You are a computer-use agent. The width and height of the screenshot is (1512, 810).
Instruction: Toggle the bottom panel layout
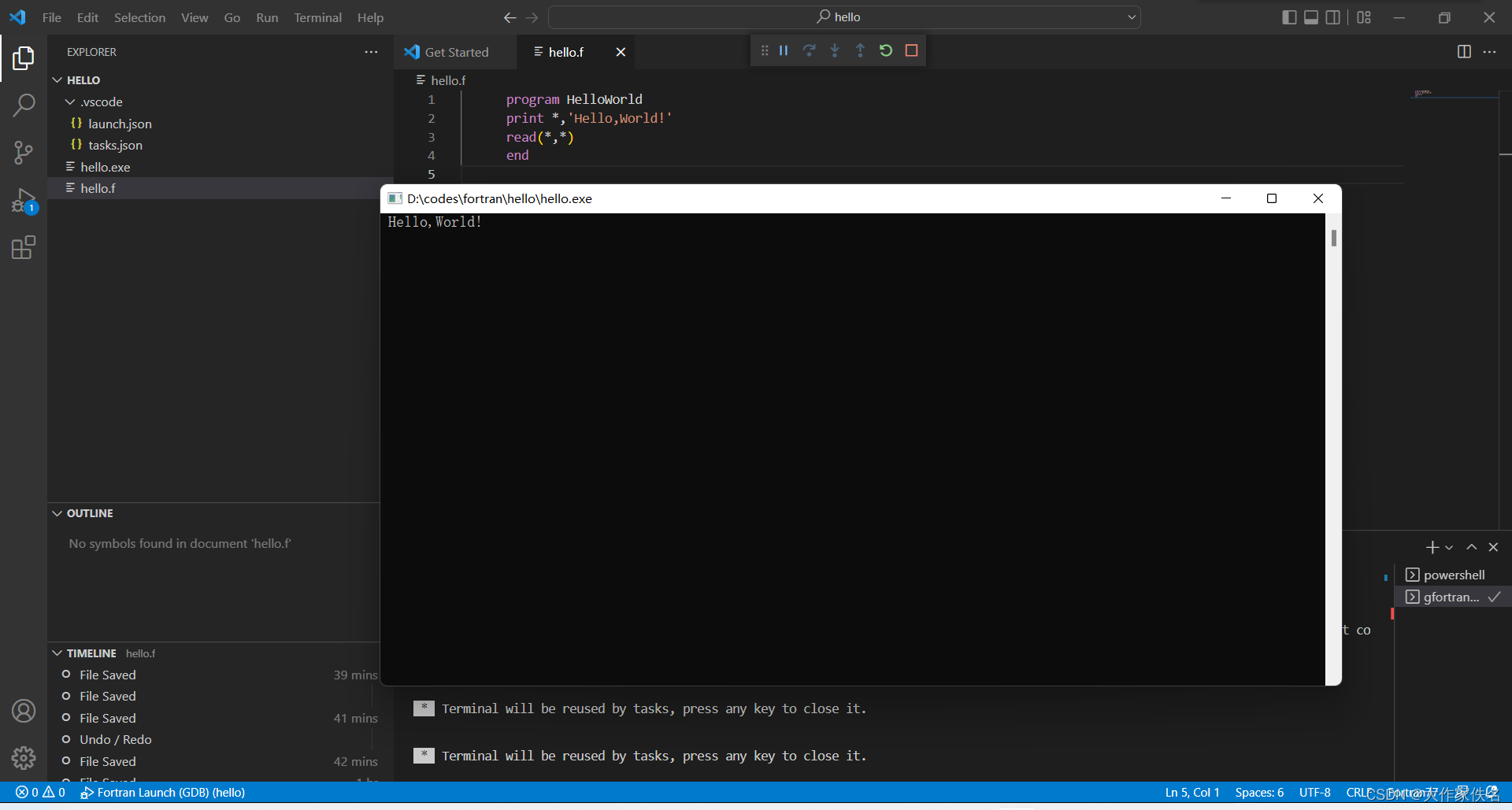pyautogui.click(x=1311, y=17)
